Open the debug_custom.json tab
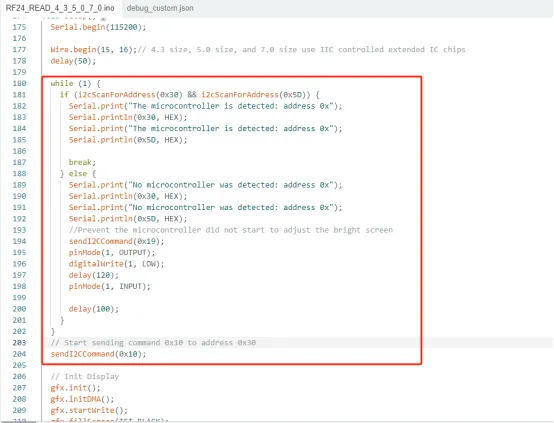Screen dimensions: 554x423 pos(160,8)
